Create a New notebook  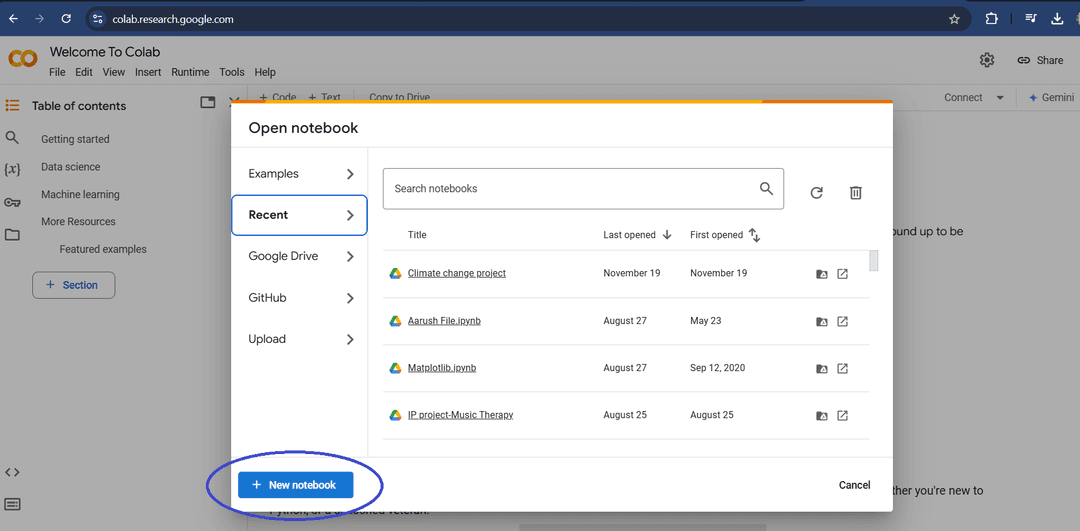[x=295, y=485]
